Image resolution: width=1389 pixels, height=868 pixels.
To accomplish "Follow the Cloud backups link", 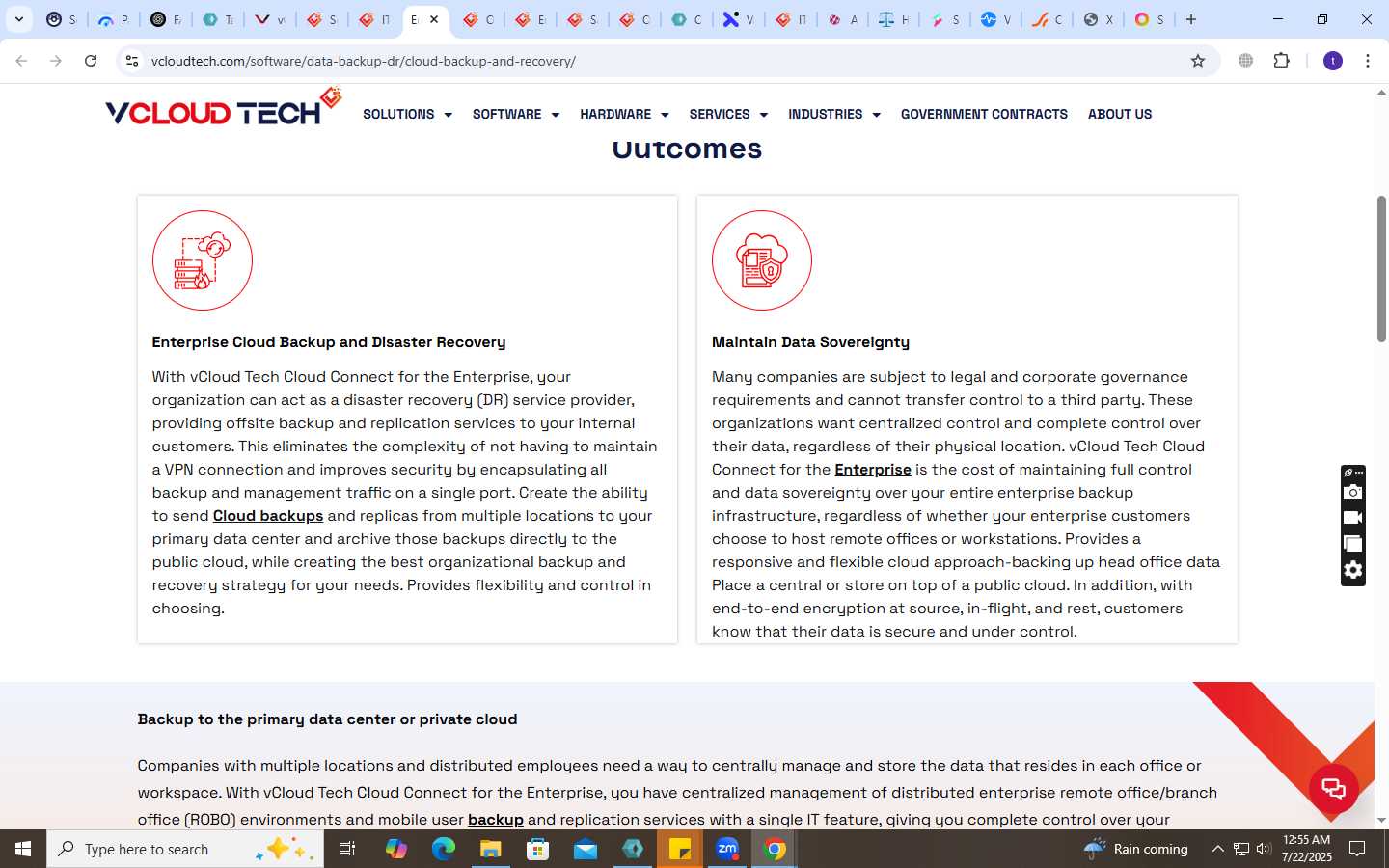I will point(268,516).
